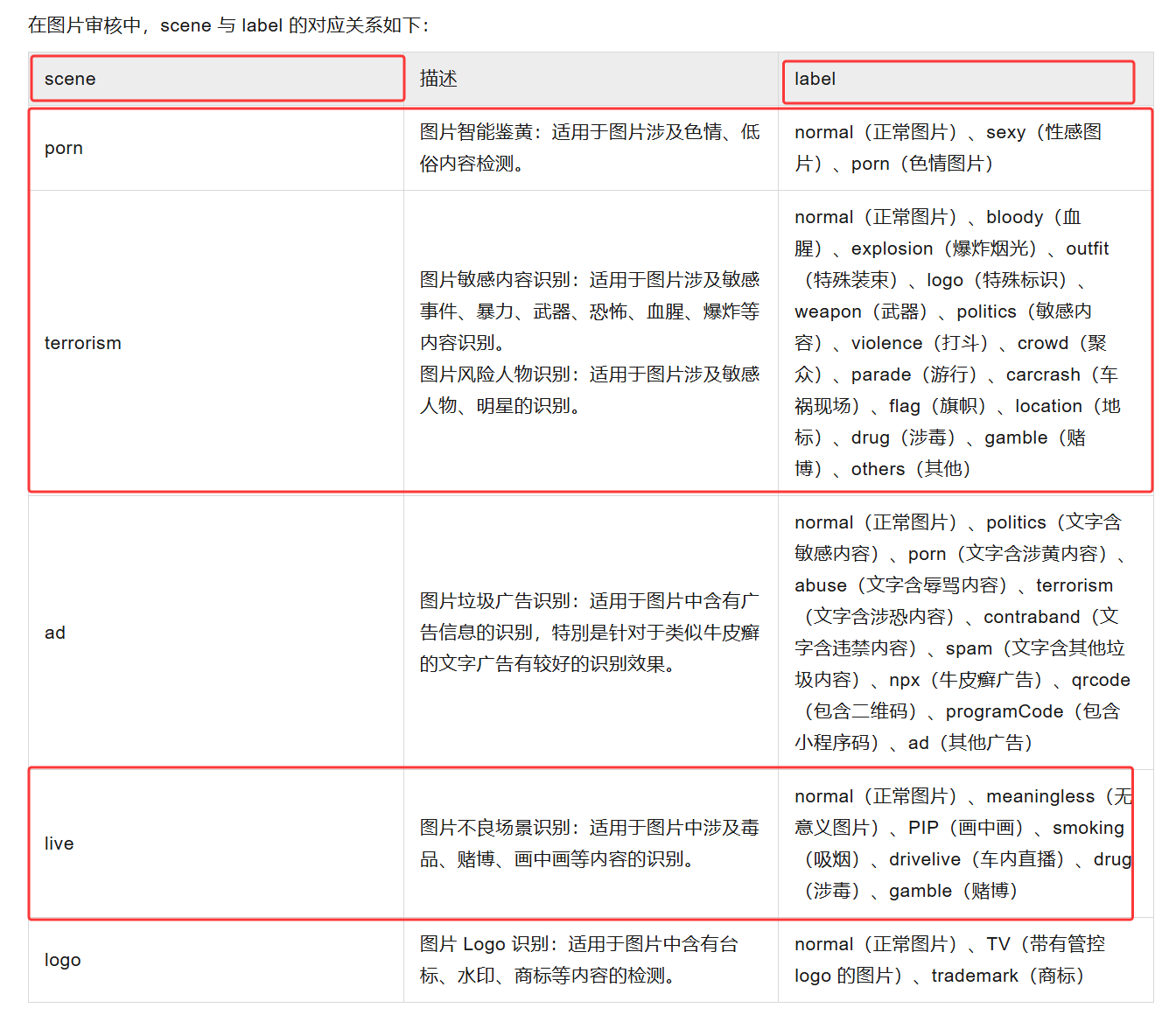Click 'smoking' in live labels
Screen dimensions: 1176x1022
click(1088, 828)
